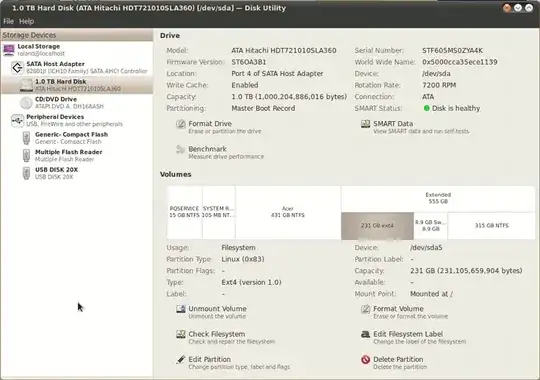This screenshot has width=540, height=380.
Task: Select the SYSTEM R... 105 MB partition
Action: click(x=219, y=212)
